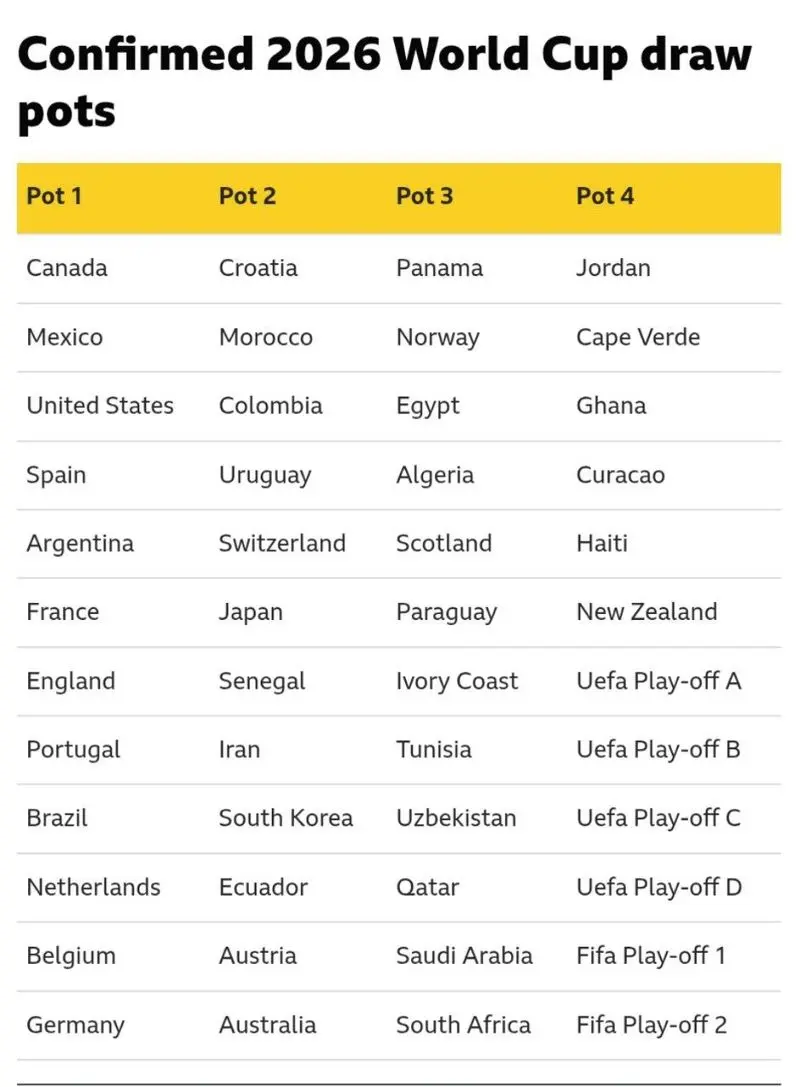Click the United States cell
The image size is (800, 1087).
tap(100, 406)
